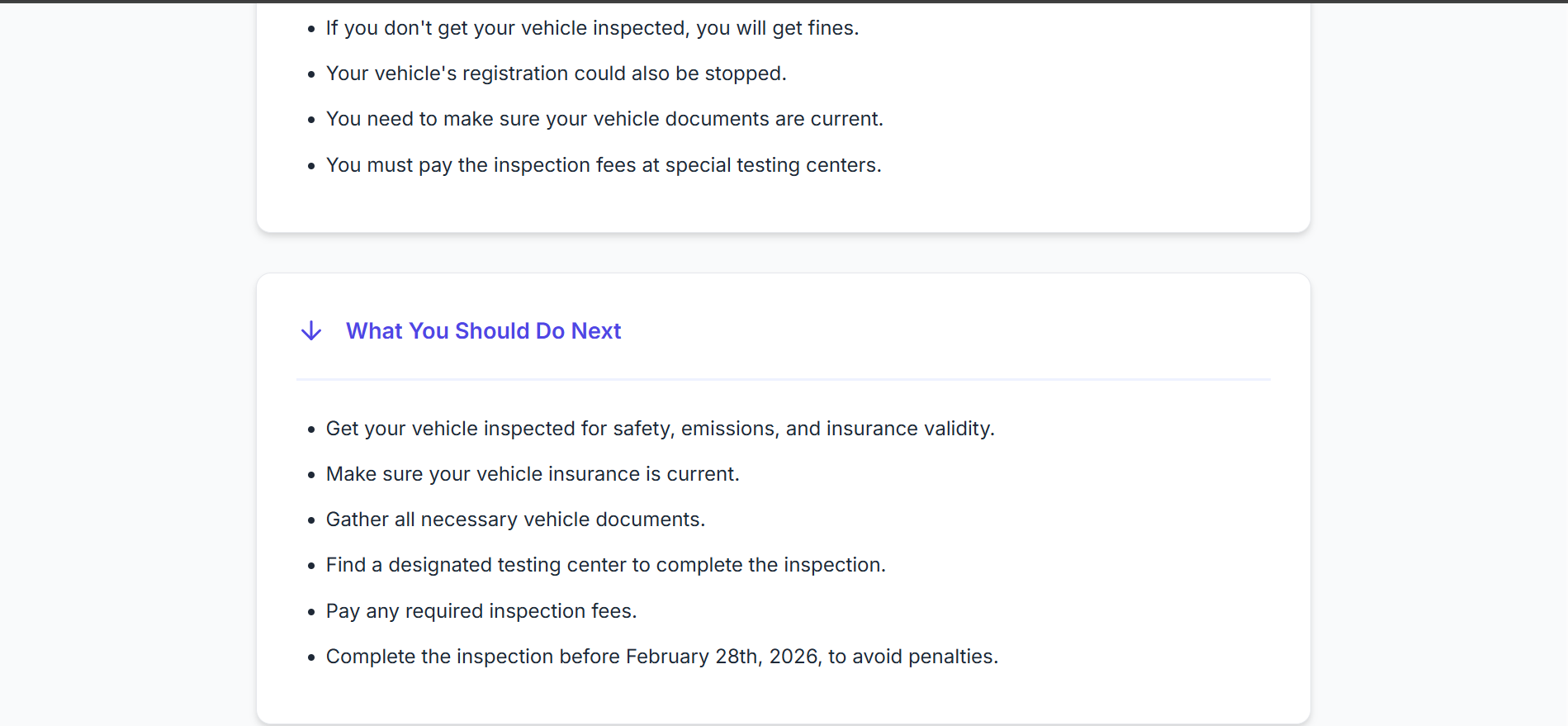Click the bullet dot before "Complete the inspection"
Viewport: 1568px width, 726px height.
311,657
